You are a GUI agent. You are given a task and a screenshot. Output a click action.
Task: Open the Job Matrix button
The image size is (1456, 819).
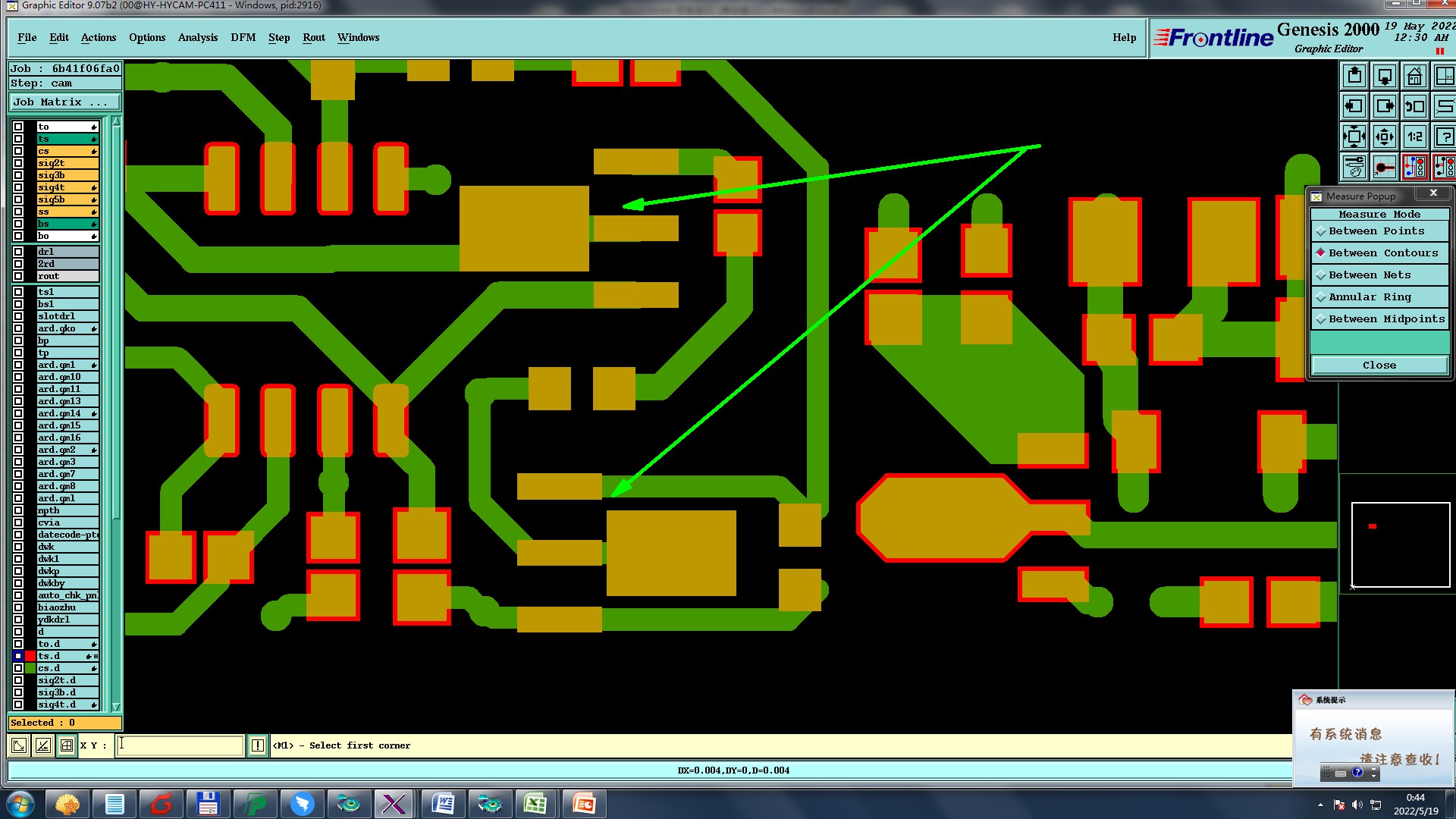(x=64, y=102)
